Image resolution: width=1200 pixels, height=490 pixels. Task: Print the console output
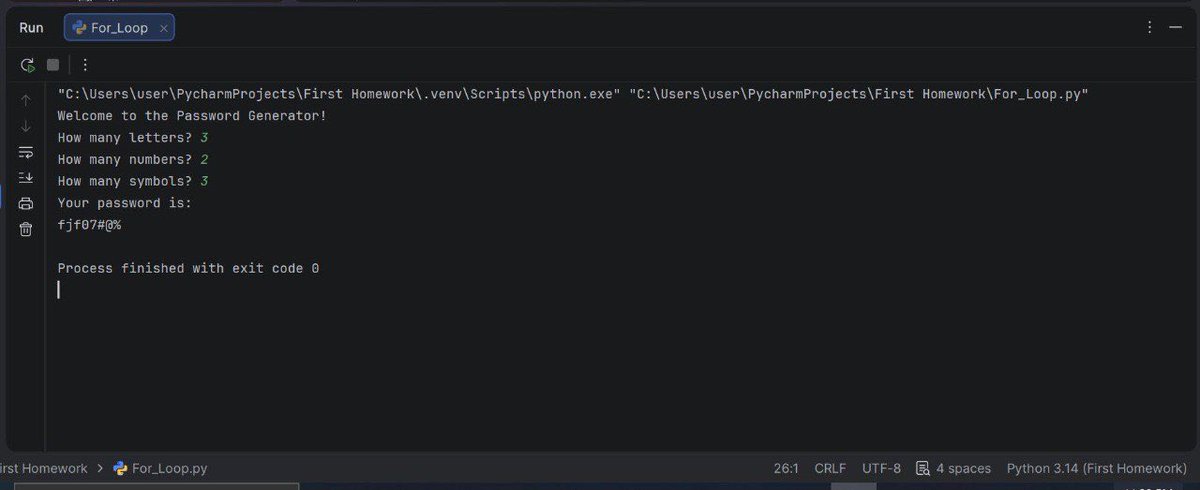[x=26, y=204]
